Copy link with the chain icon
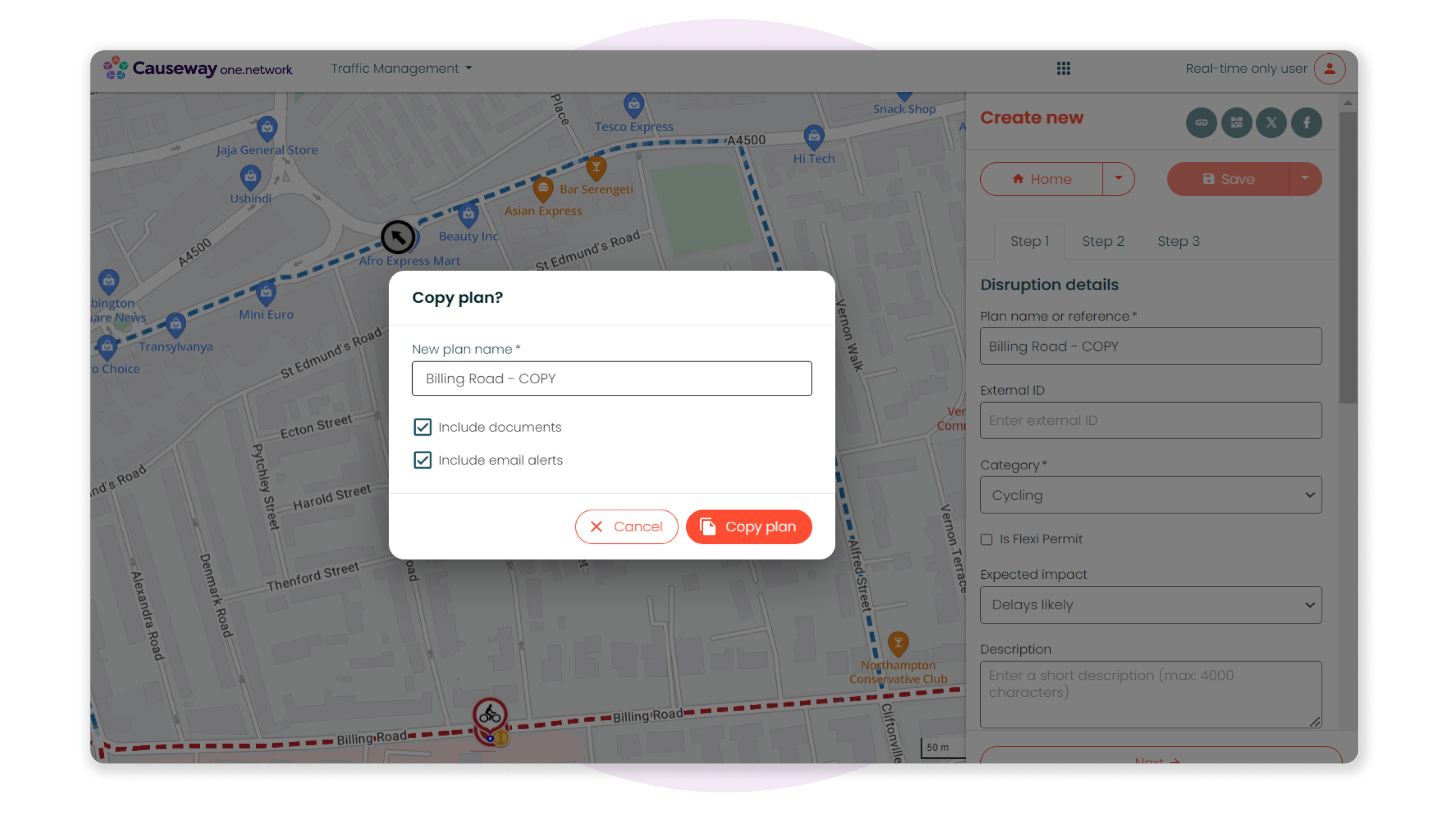The image size is (1456, 819). point(1201,122)
